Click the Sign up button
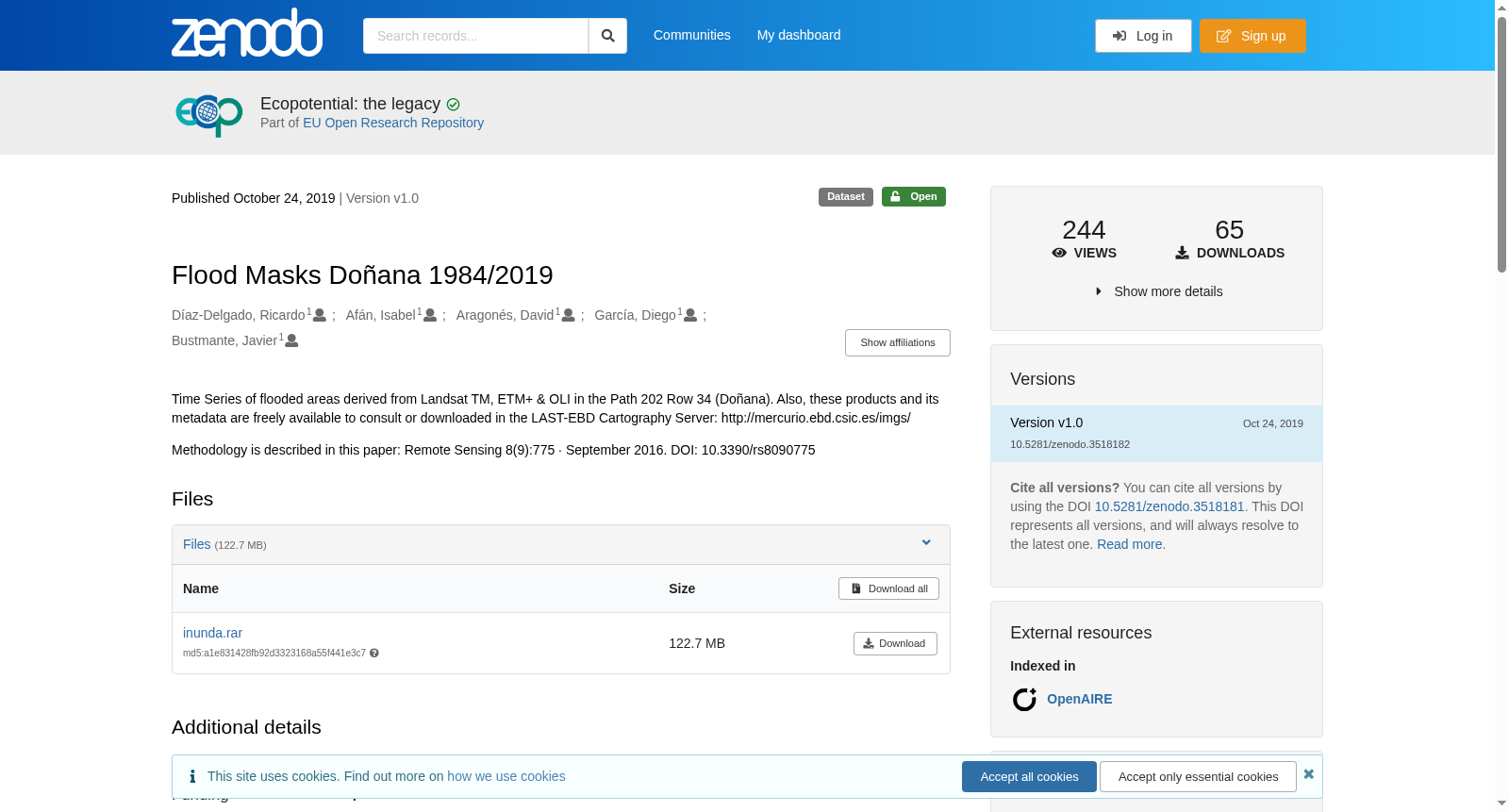This screenshot has width=1509, height=812. tap(1252, 36)
